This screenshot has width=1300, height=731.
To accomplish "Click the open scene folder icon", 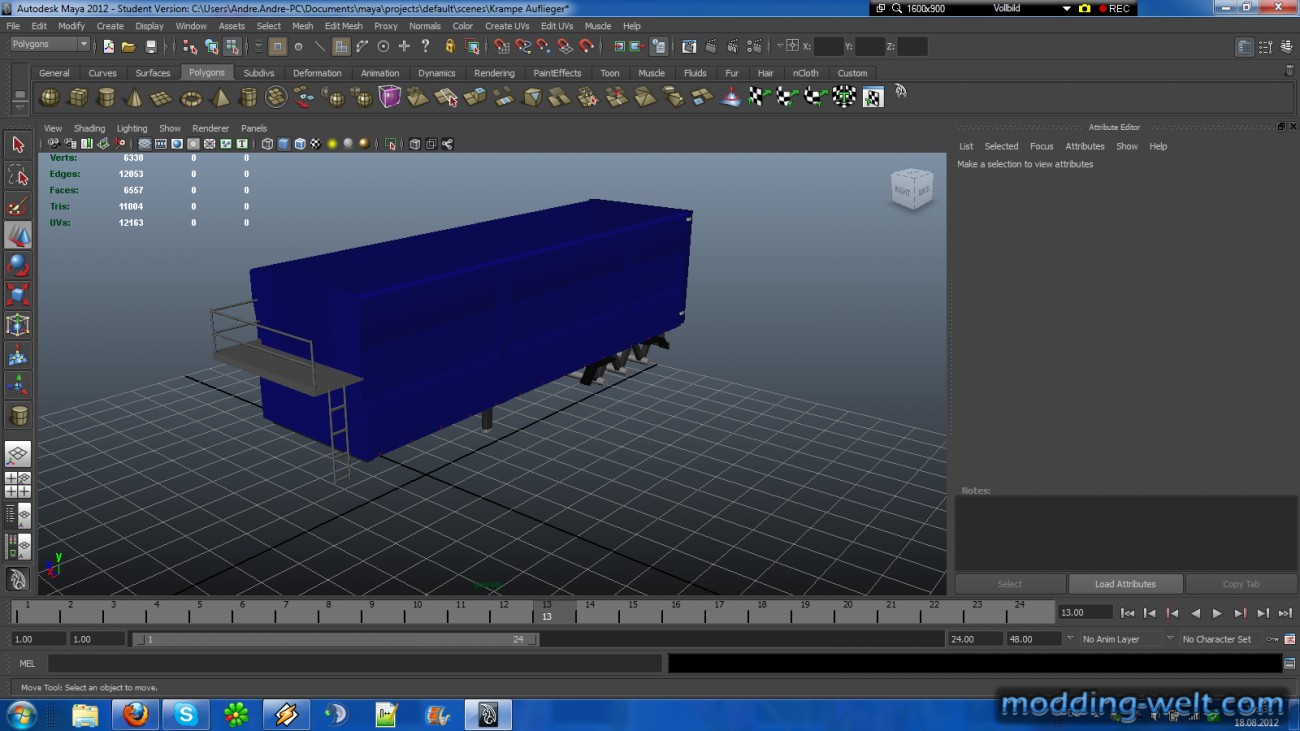I will coord(129,46).
